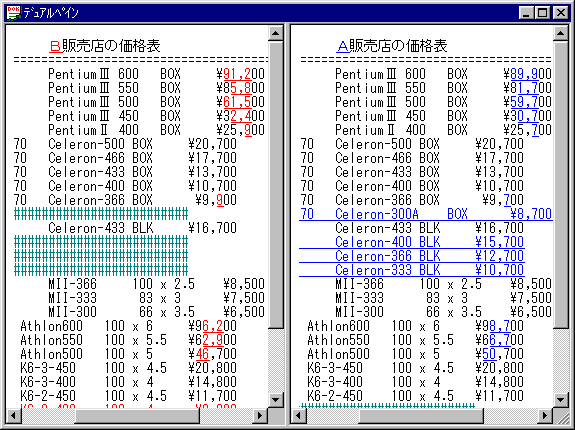
Task: Select price ¥89,900 in right pane
Action: click(528, 74)
